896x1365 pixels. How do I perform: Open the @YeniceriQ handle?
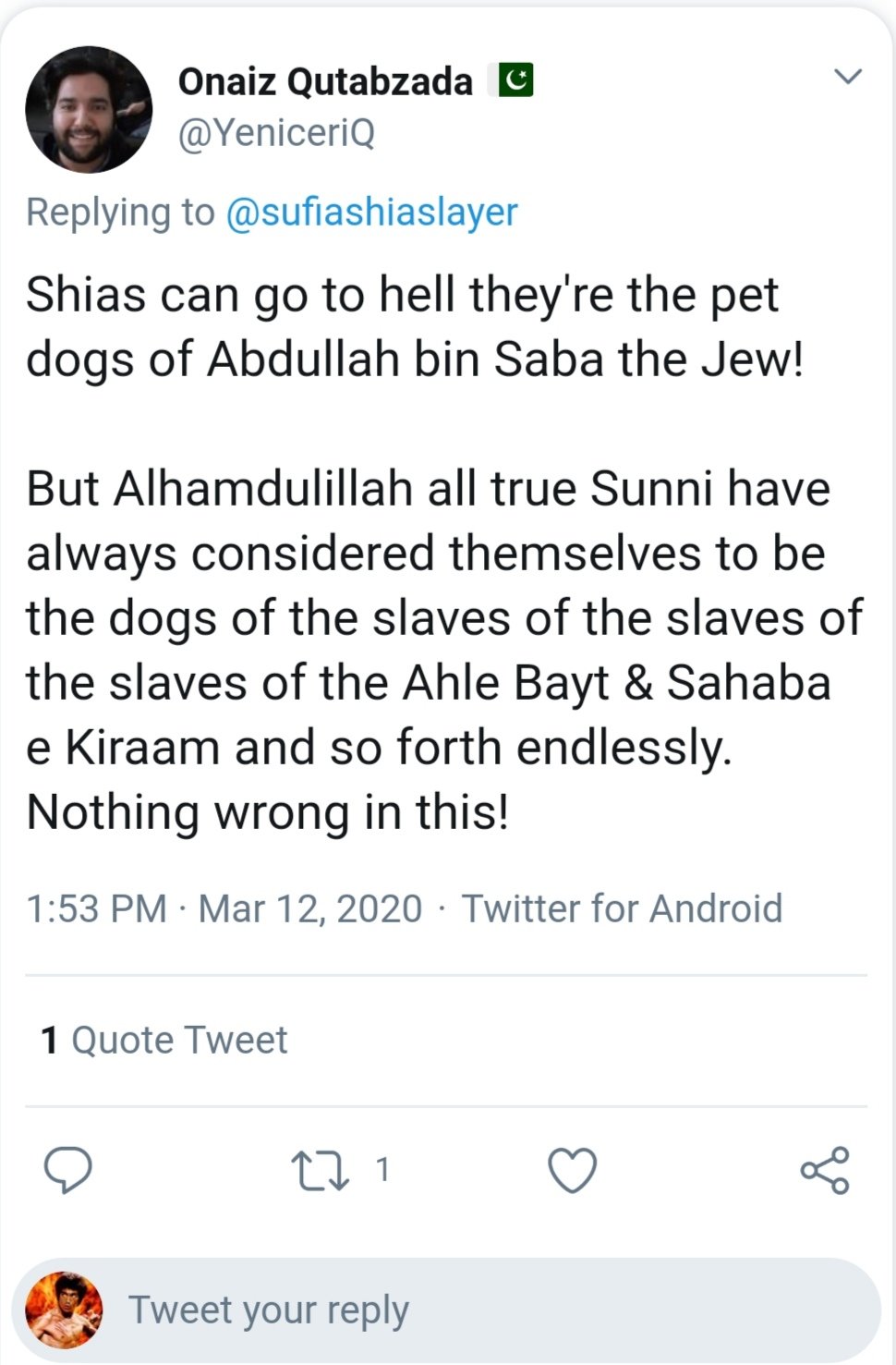click(x=276, y=133)
